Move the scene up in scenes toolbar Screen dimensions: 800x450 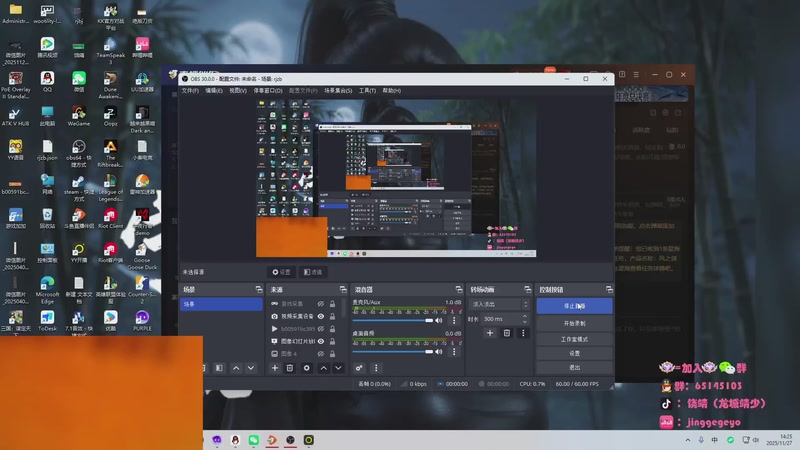[236, 368]
